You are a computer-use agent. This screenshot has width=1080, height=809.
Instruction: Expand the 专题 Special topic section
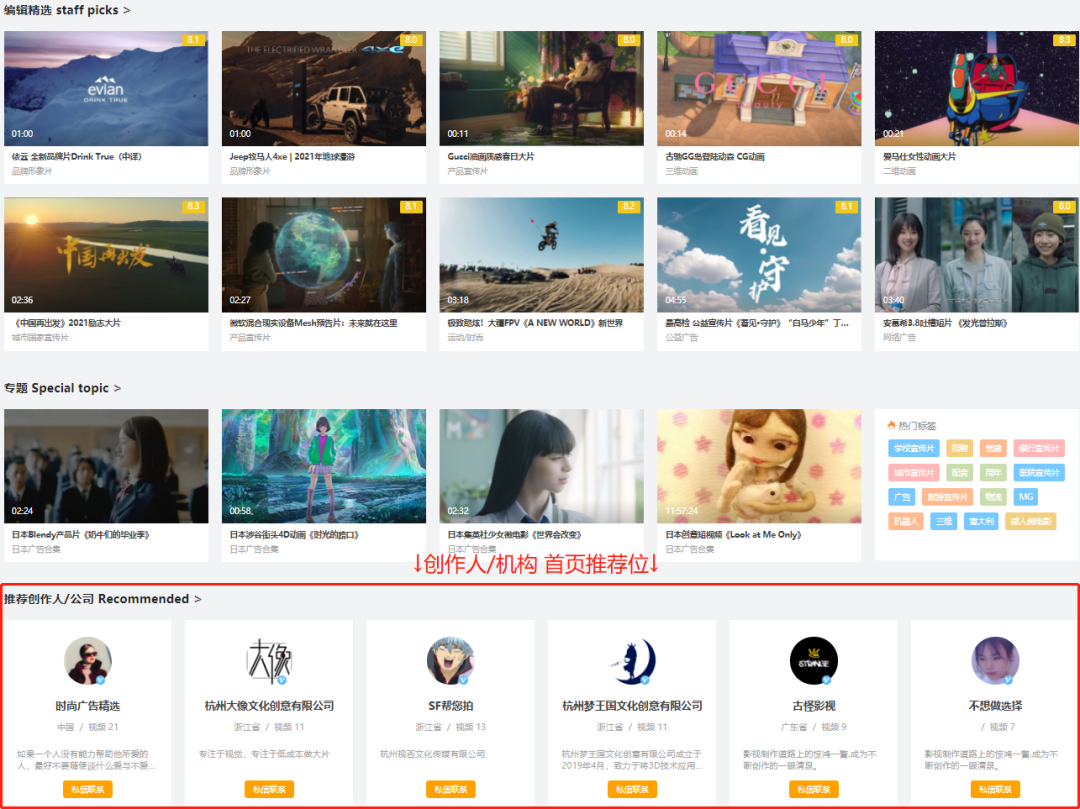62,388
